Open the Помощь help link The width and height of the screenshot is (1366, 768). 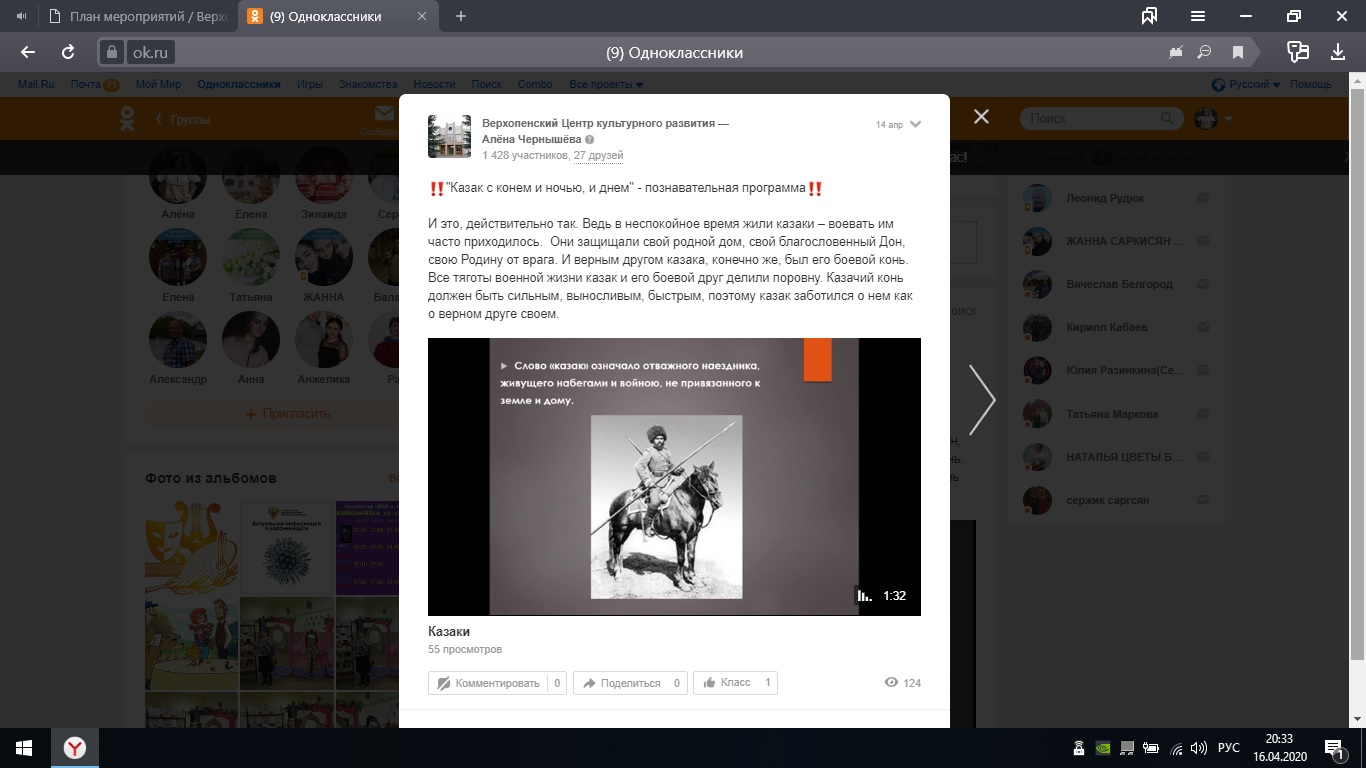click(1310, 85)
